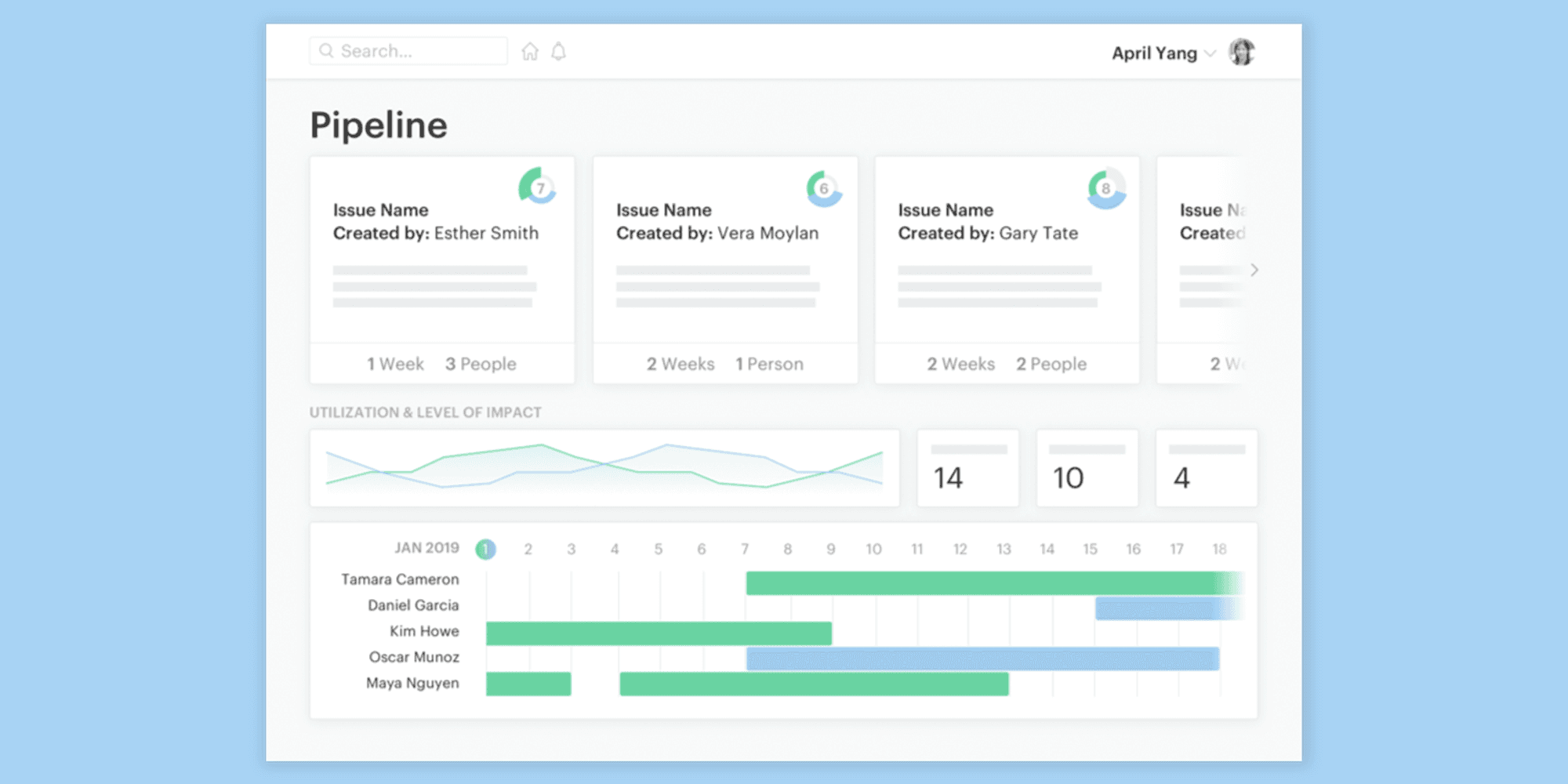Click the score 7 donut on Esther Smith's card

tap(538, 187)
